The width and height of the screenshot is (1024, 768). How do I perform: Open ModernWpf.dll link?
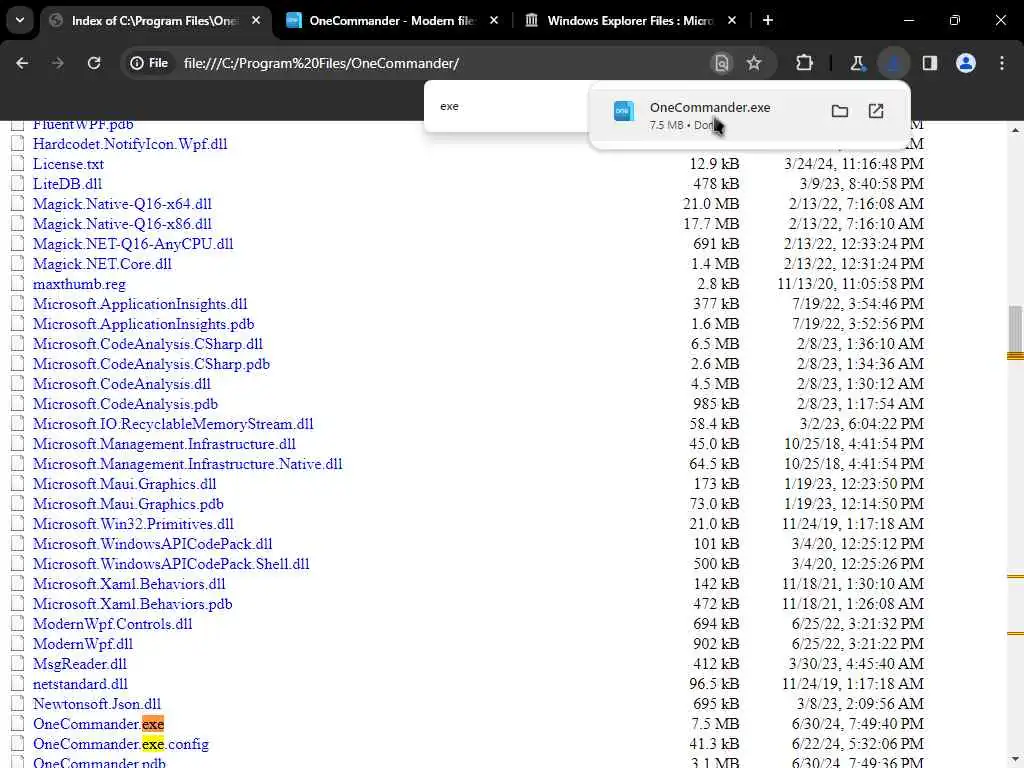(x=83, y=644)
